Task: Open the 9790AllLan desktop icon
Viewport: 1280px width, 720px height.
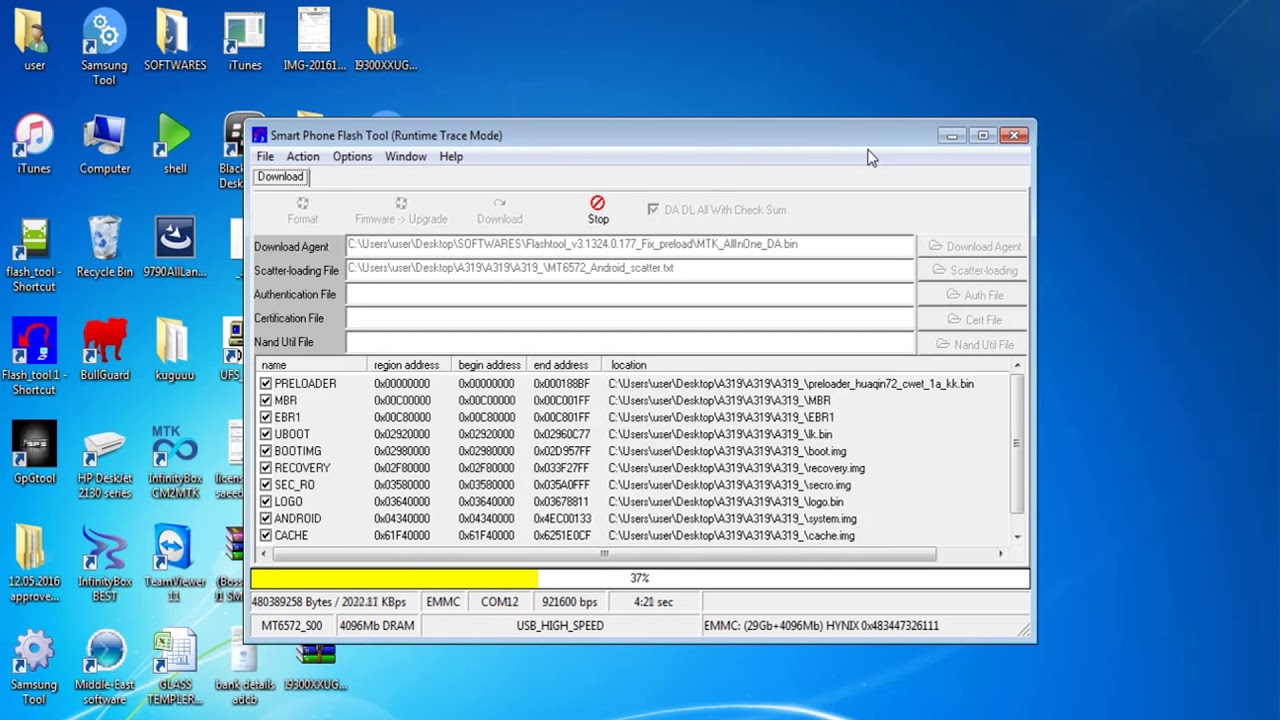Action: [174, 240]
